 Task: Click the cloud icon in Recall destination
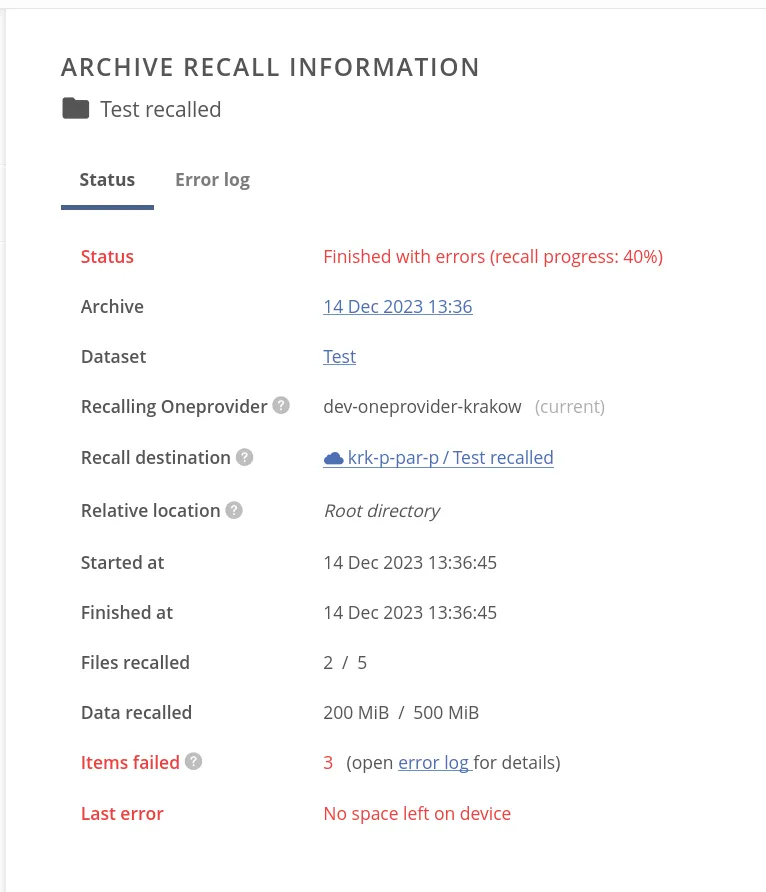click(x=333, y=457)
